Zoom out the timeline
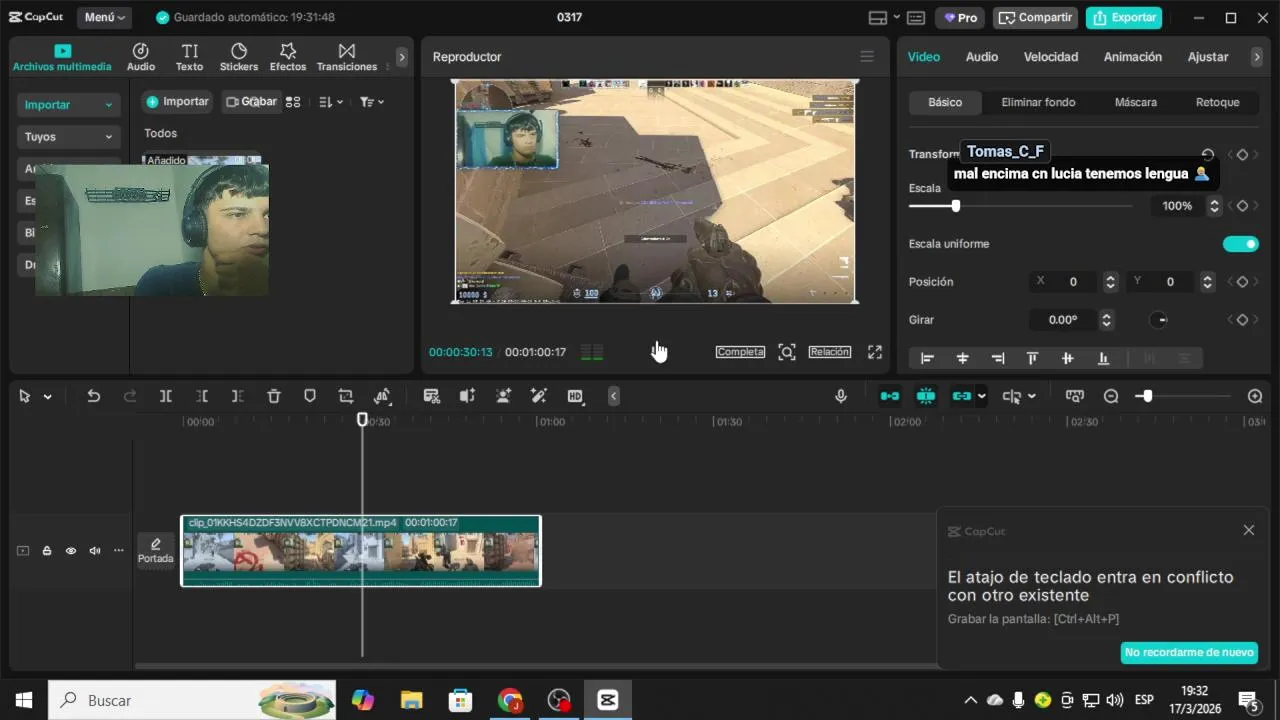This screenshot has width=1280, height=720. (1111, 396)
